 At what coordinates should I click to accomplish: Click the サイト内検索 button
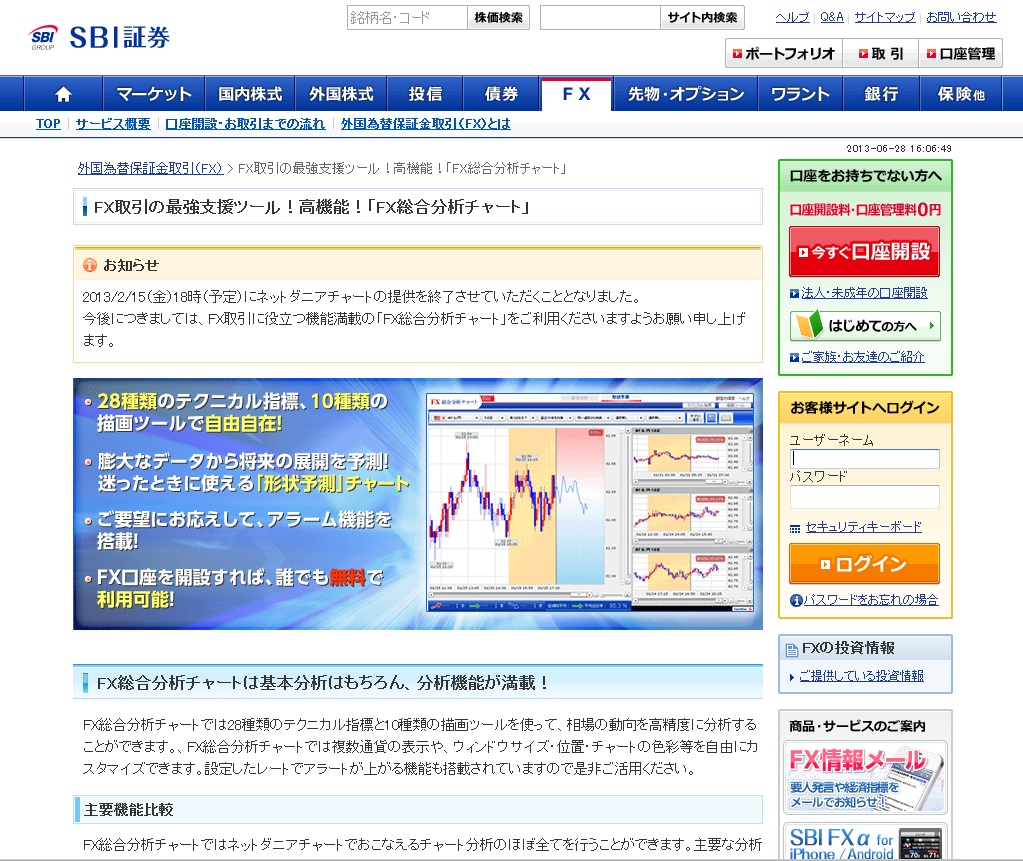(702, 18)
